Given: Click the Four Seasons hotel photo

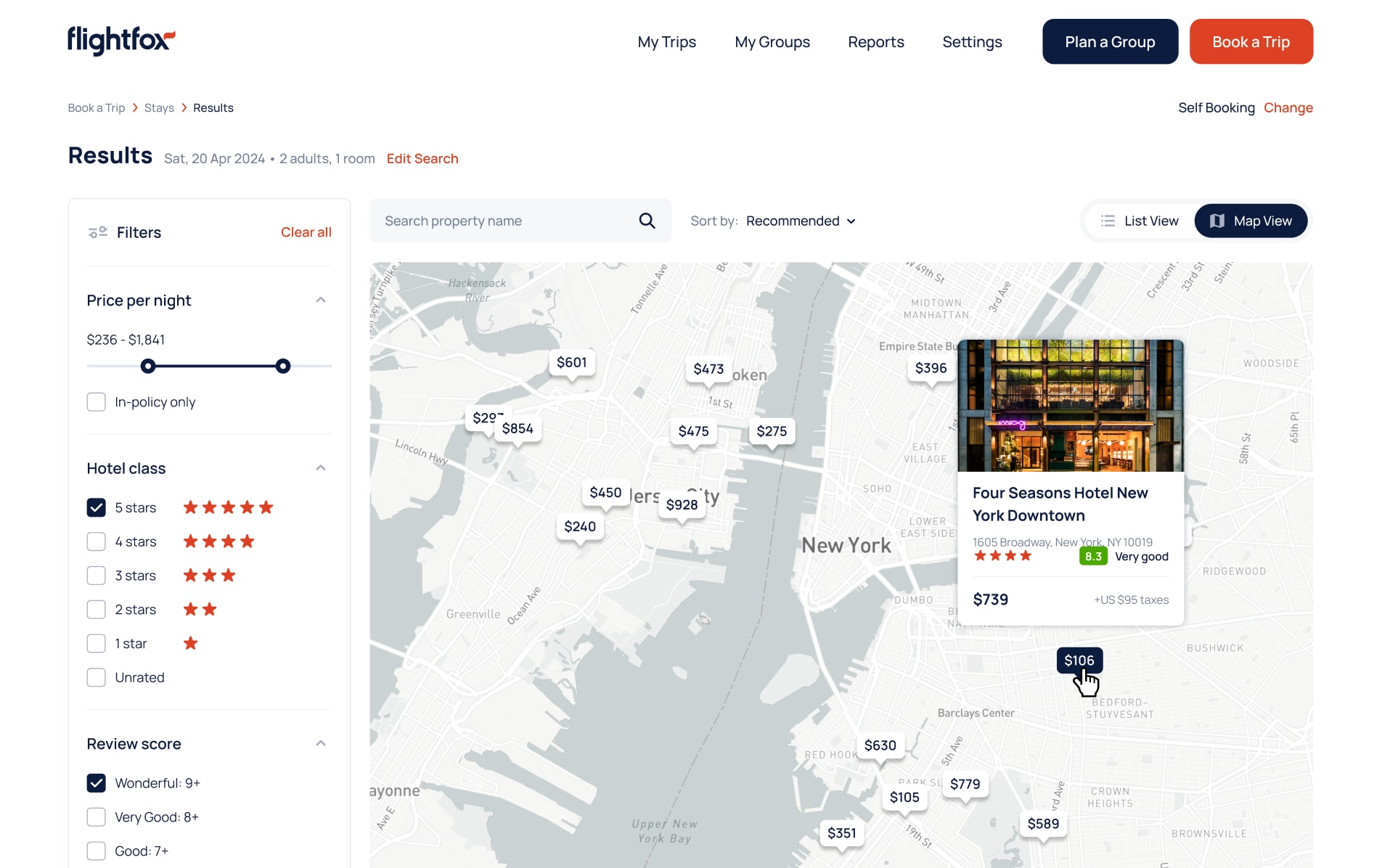Looking at the screenshot, I should (x=1071, y=405).
